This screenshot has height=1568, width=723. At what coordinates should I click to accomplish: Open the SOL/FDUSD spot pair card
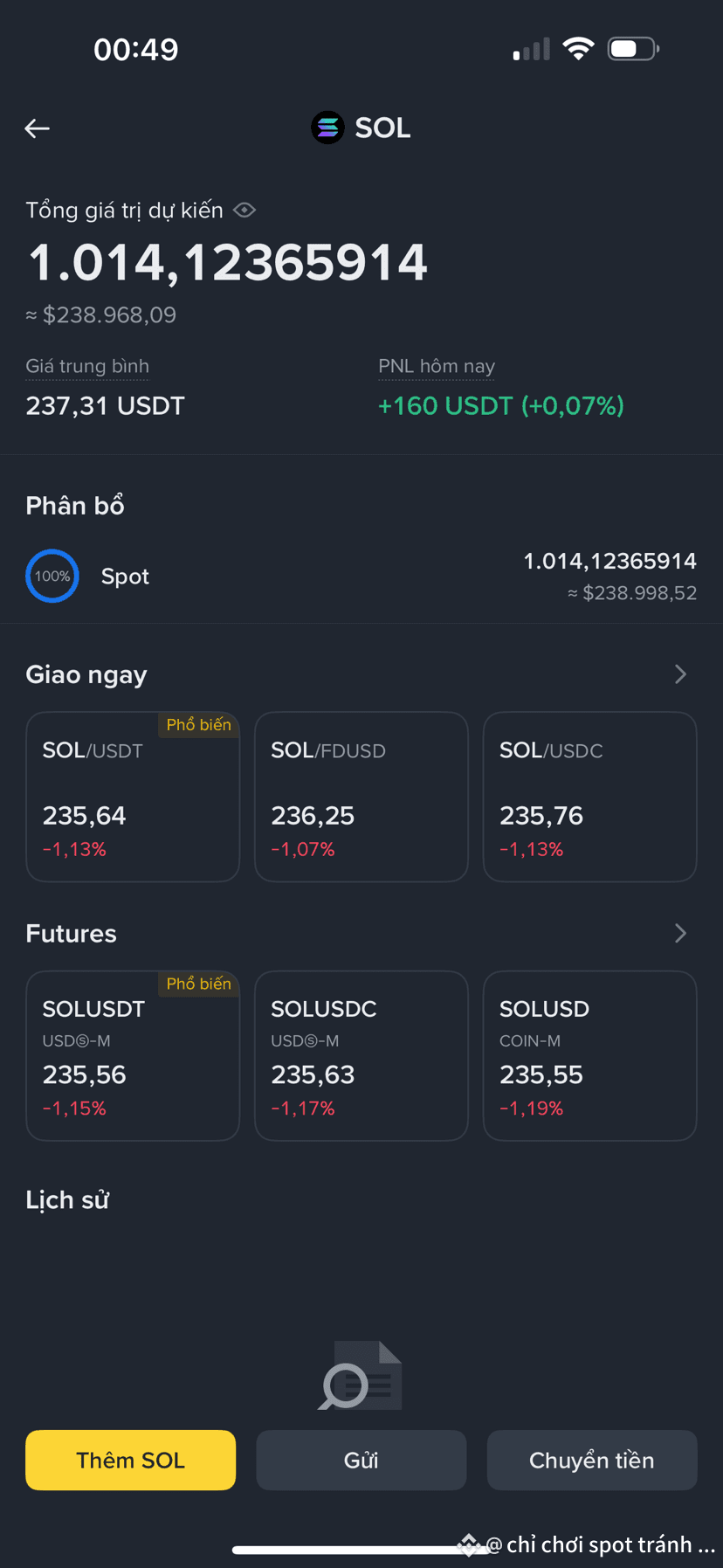click(361, 797)
